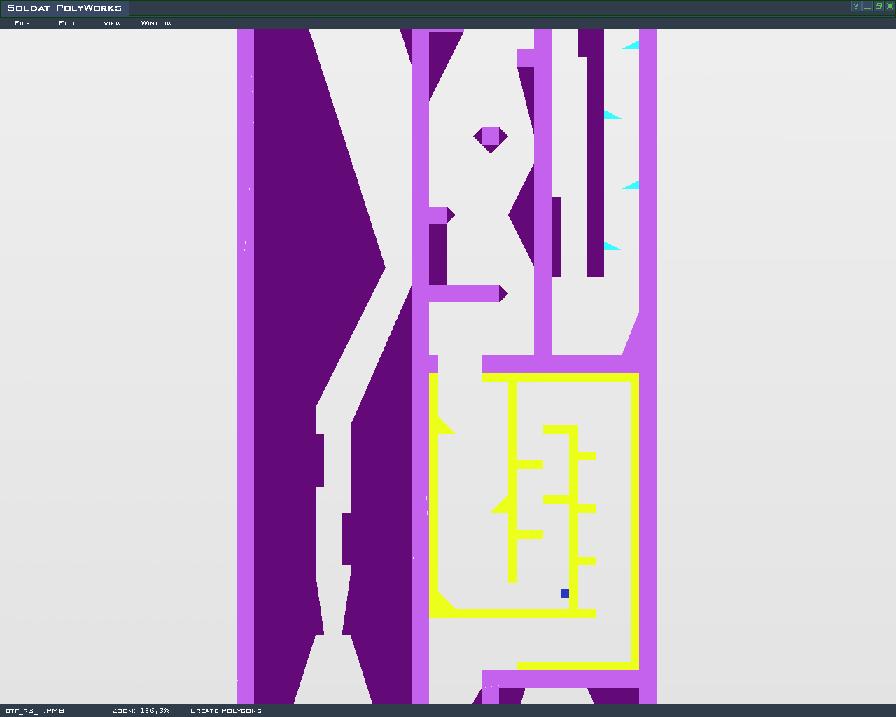The height and width of the screenshot is (717, 896).
Task: Open the Edit menu
Action: [66, 23]
